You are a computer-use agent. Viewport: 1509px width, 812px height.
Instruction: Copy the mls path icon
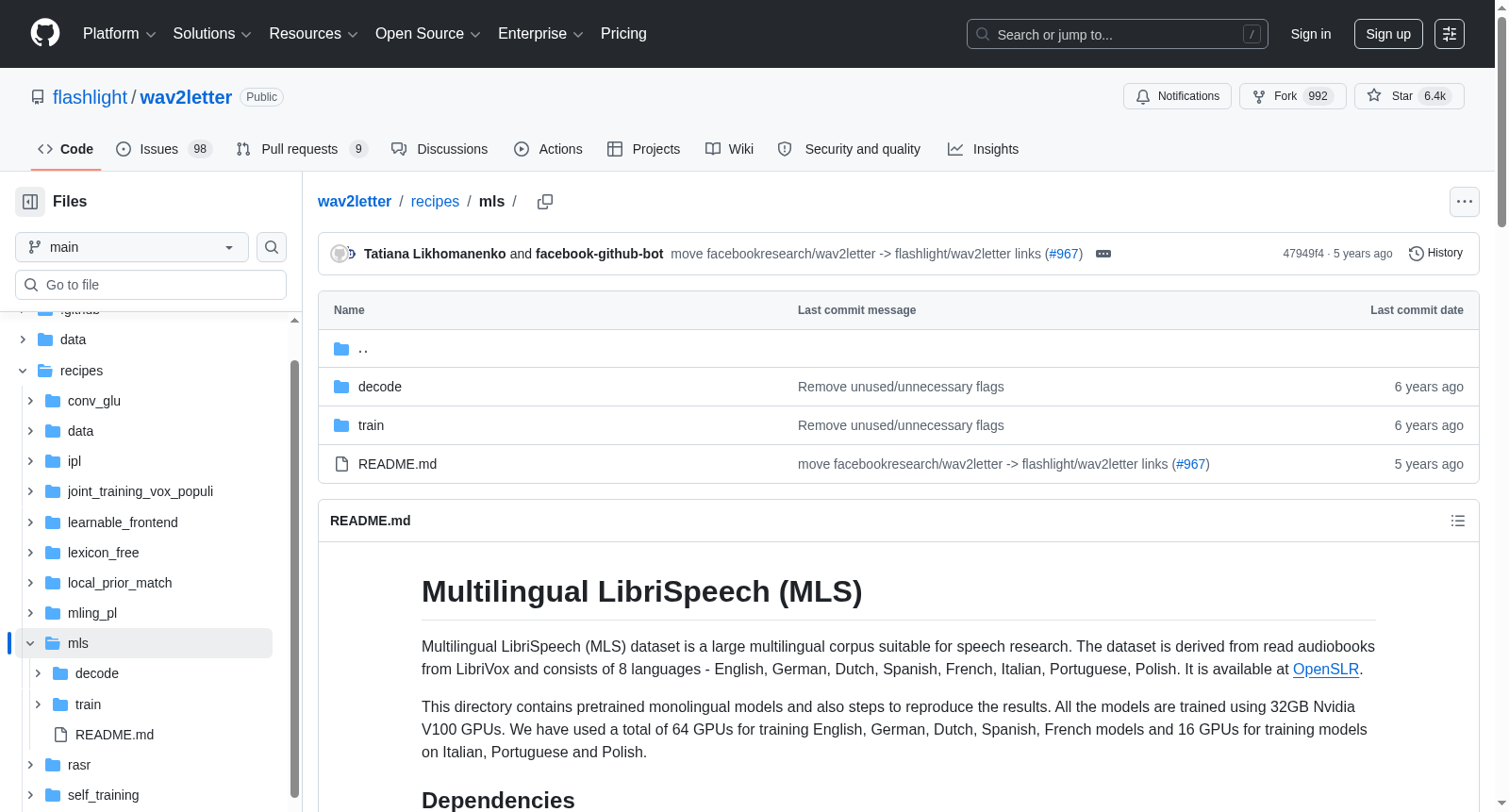pos(545,202)
